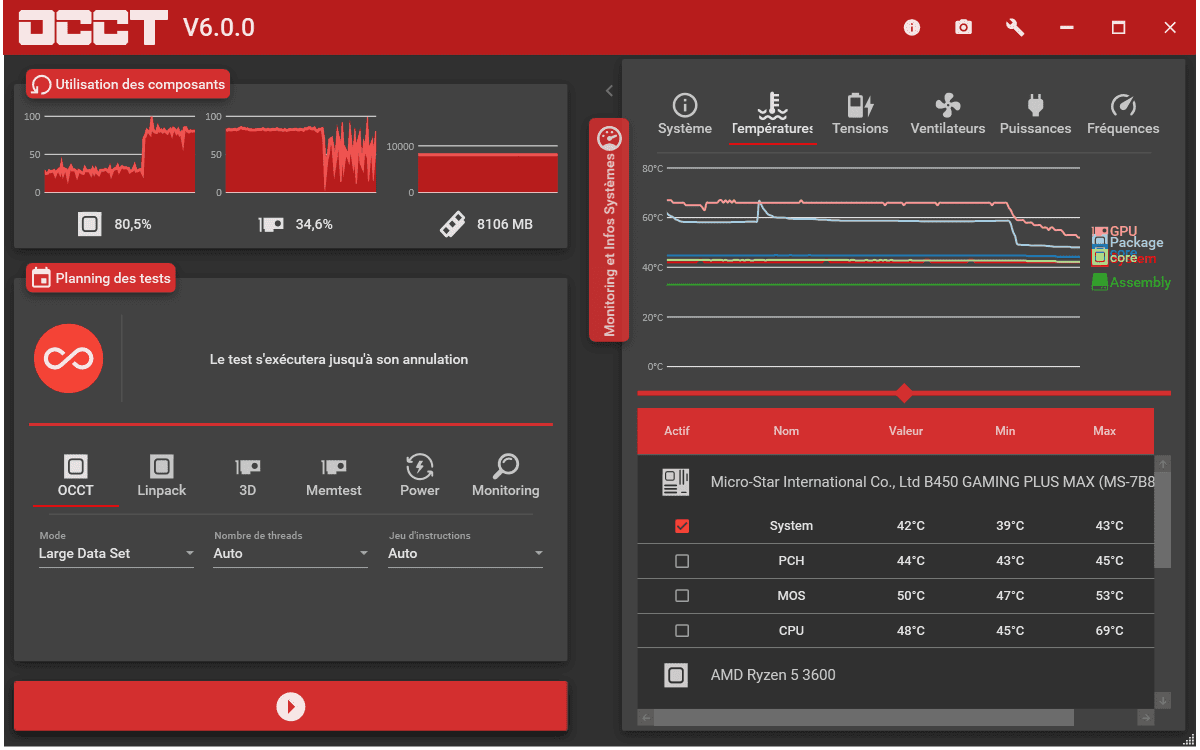Click the System min value 39°C cell
This screenshot has height=750, width=1200.
tap(1010, 526)
